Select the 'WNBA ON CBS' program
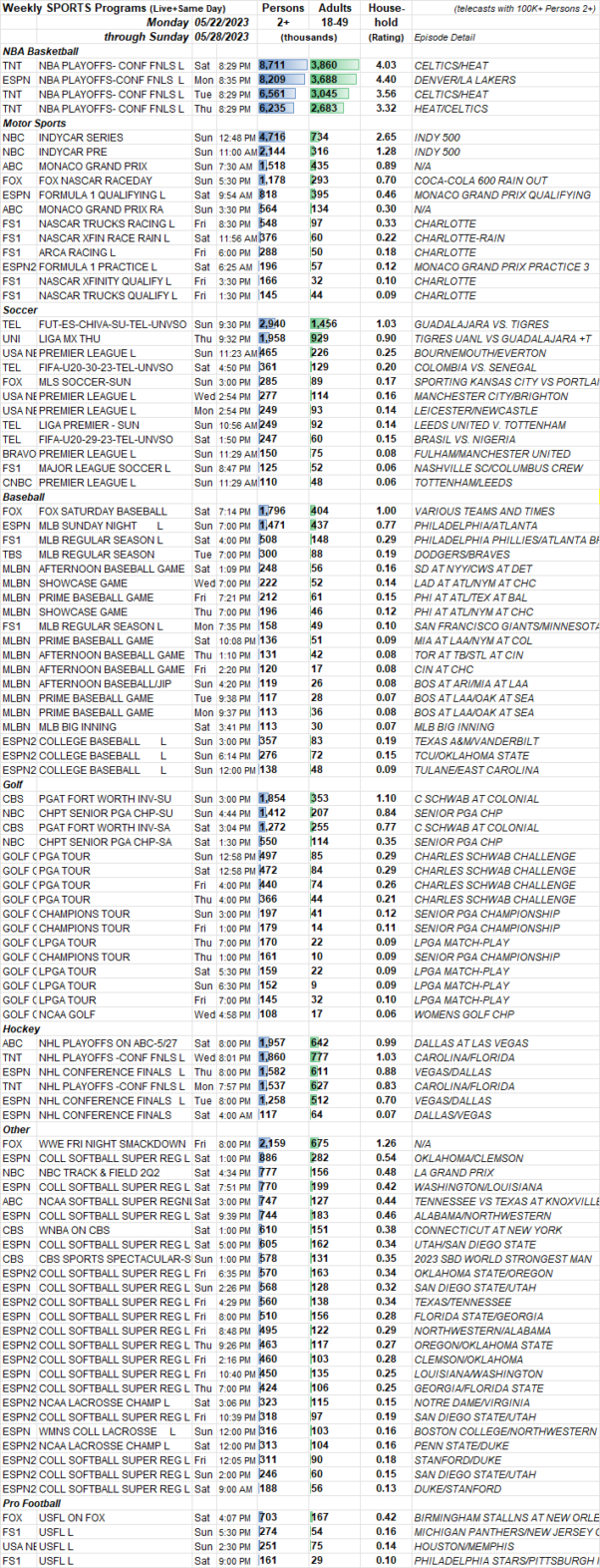 point(76,1230)
